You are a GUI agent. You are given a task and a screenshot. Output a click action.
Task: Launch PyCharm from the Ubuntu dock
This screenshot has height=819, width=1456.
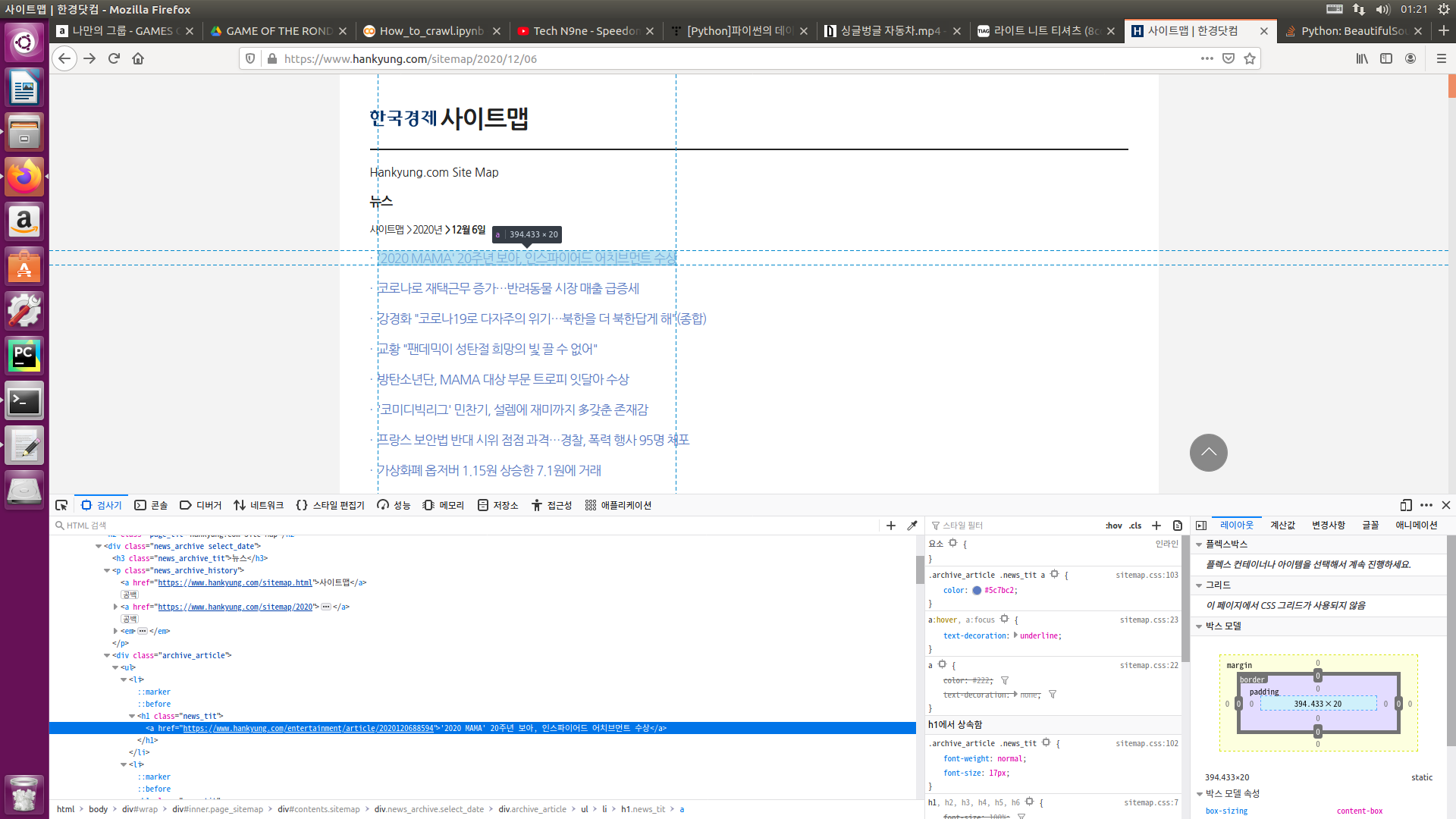pos(24,356)
